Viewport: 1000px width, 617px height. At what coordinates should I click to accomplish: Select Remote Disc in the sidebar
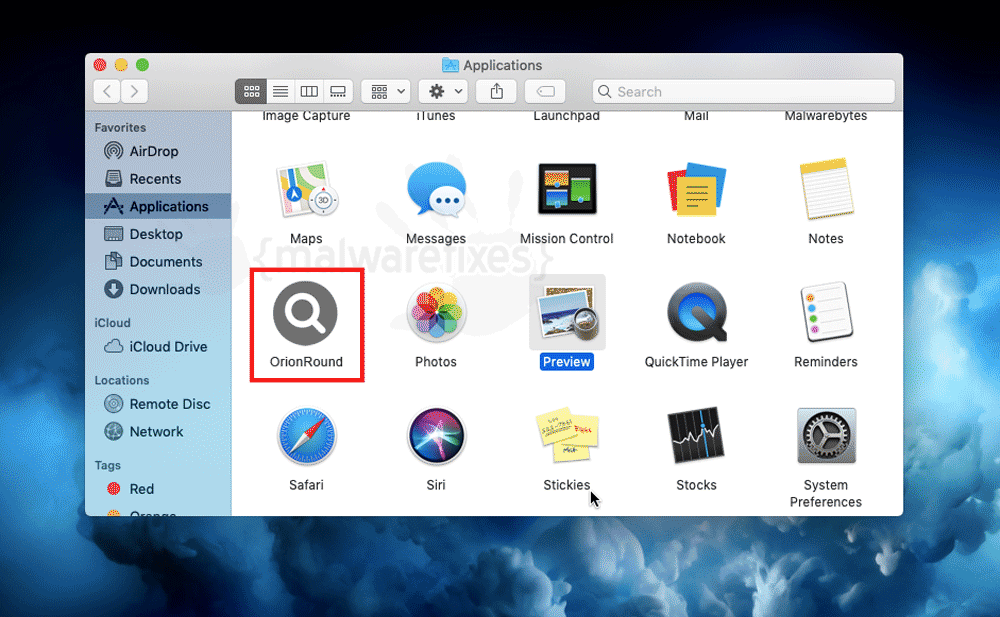click(x=158, y=404)
